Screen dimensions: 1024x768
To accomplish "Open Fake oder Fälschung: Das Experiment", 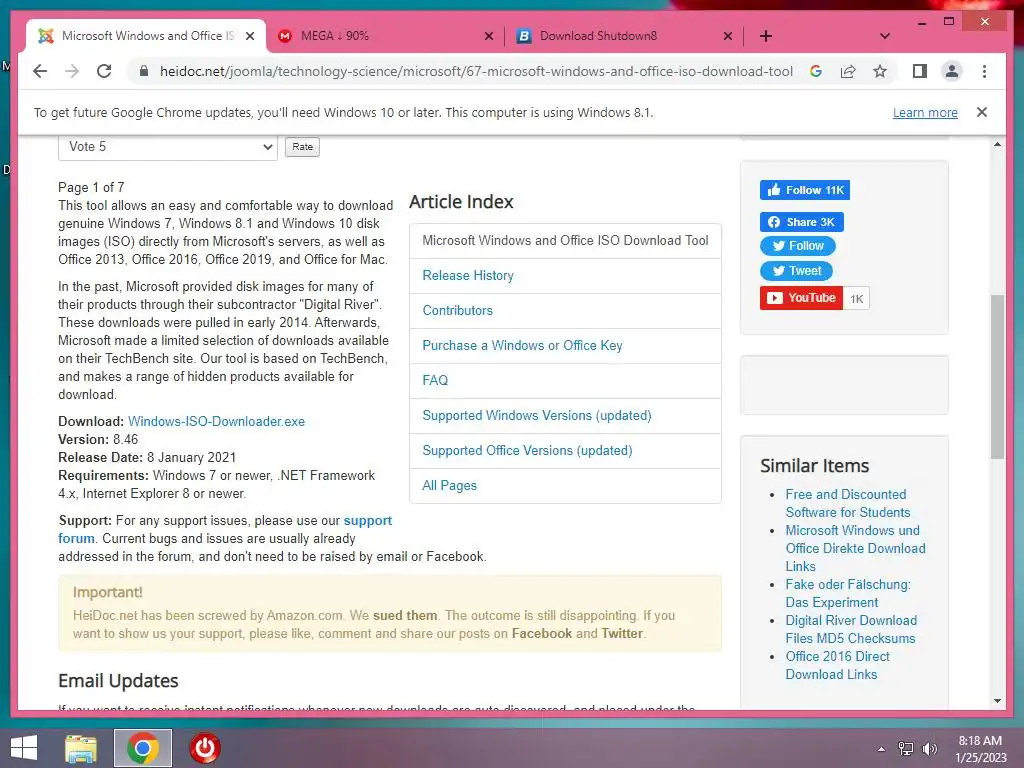I will coord(848,594).
